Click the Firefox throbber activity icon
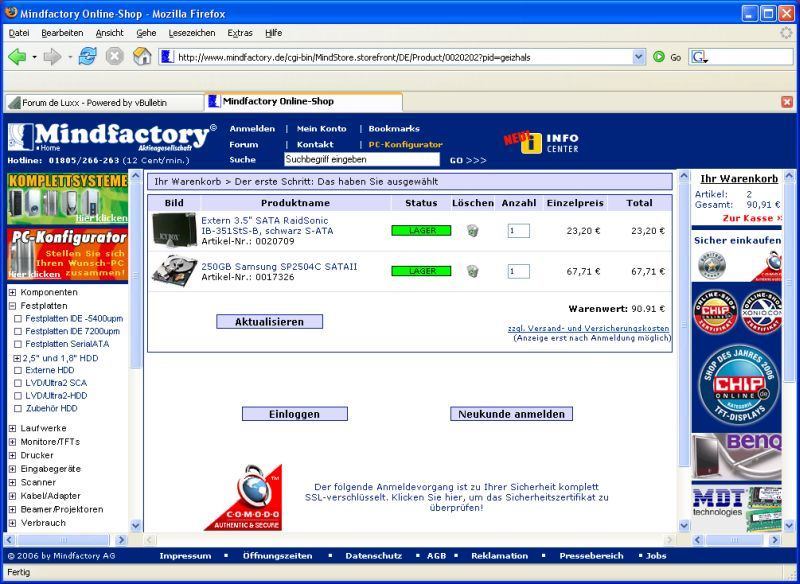Viewport: 800px width, 584px height. coord(786,33)
